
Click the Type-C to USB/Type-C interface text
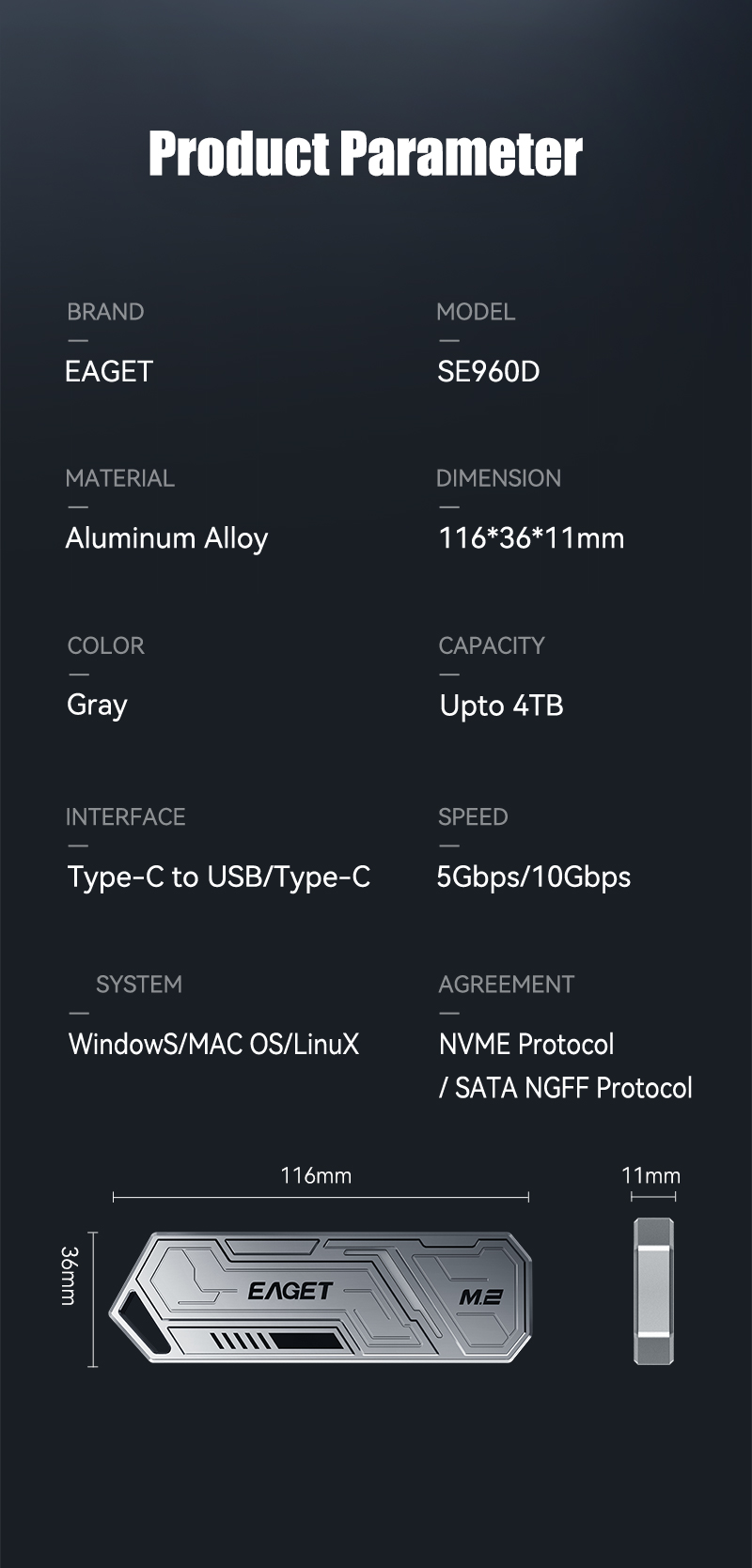tap(219, 877)
